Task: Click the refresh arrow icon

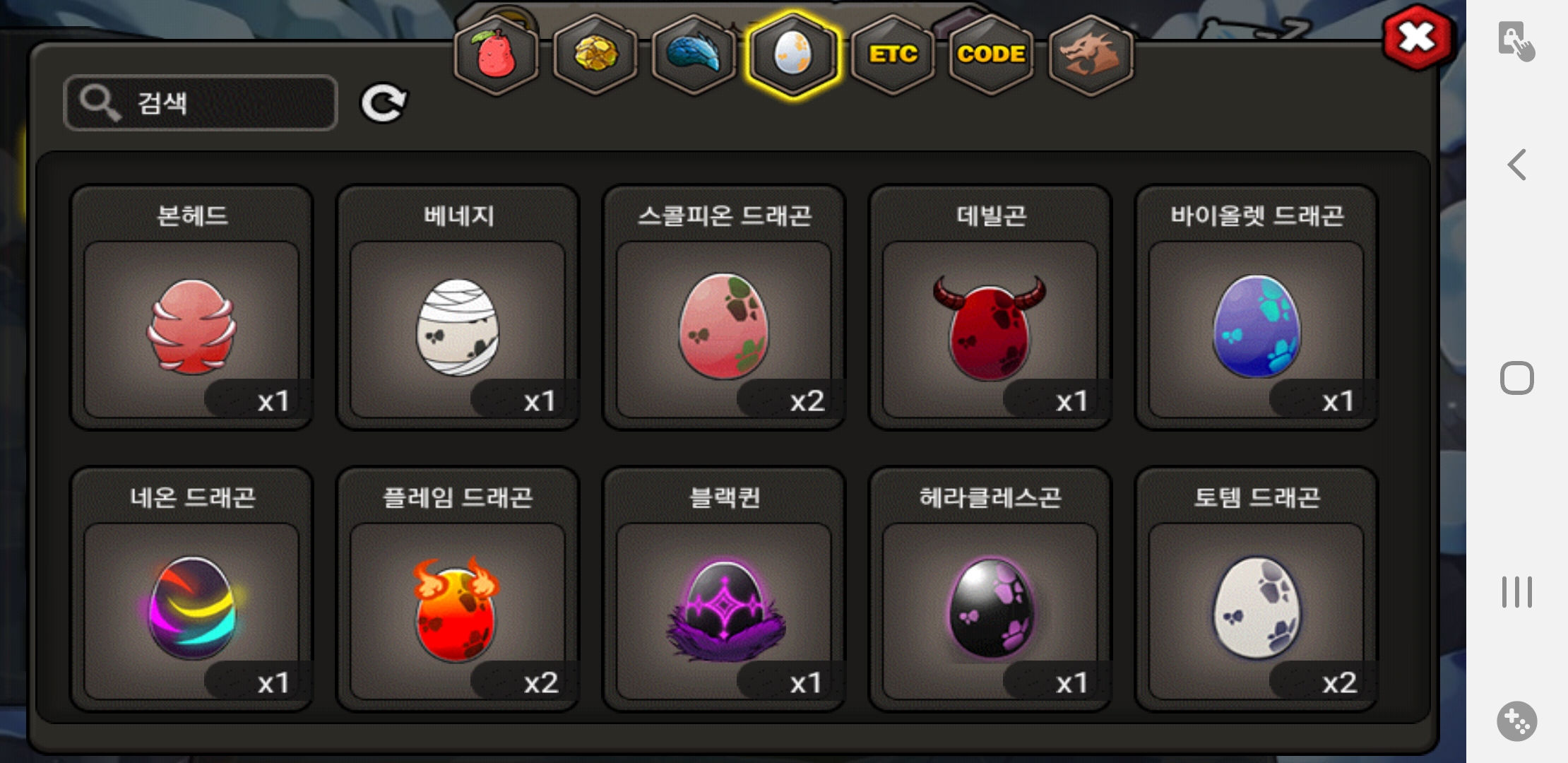Action: coord(384,103)
